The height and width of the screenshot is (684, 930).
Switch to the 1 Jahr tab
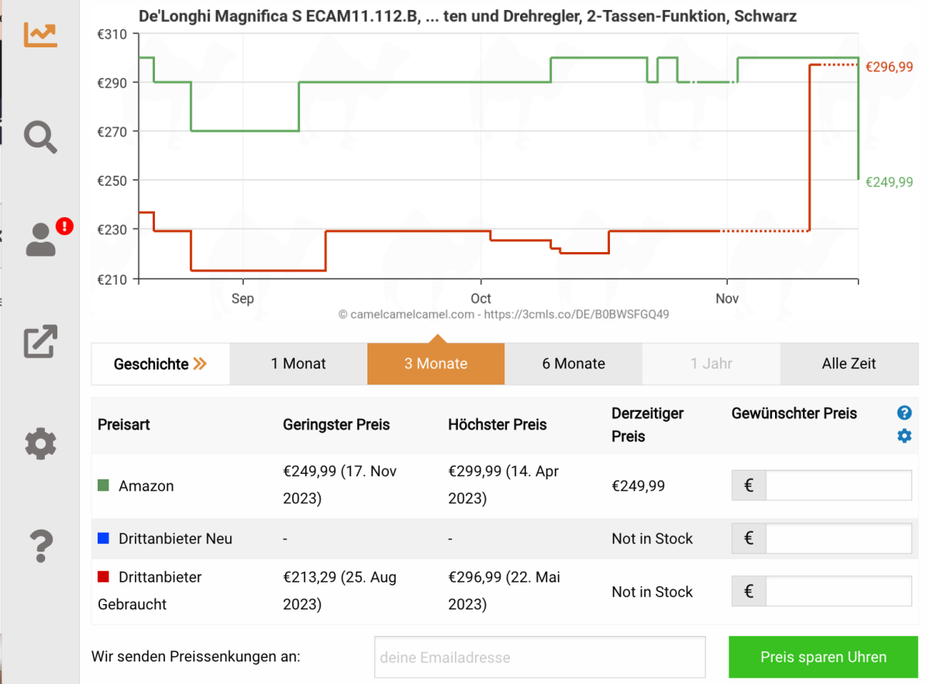(711, 364)
